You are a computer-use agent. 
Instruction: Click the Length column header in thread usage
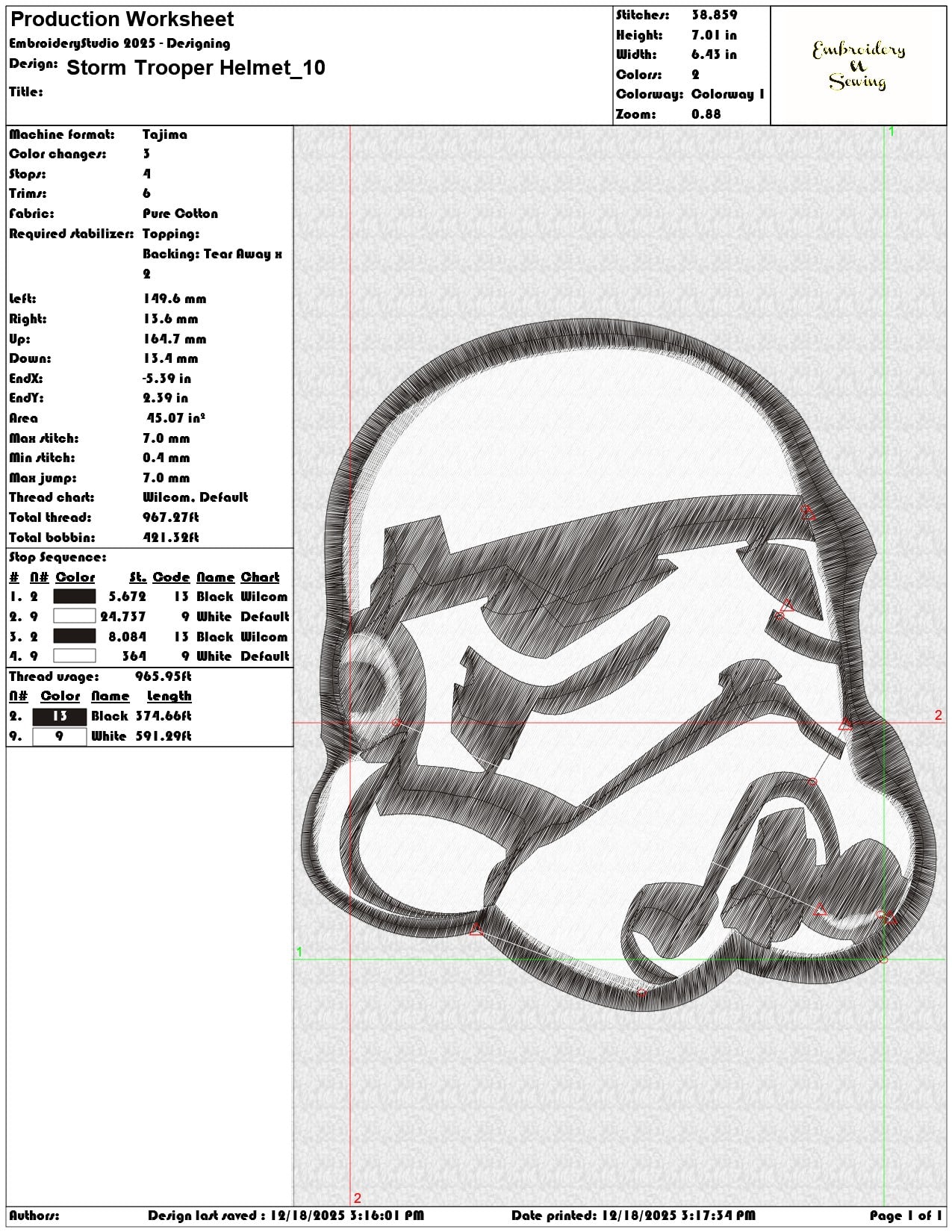tap(169, 696)
